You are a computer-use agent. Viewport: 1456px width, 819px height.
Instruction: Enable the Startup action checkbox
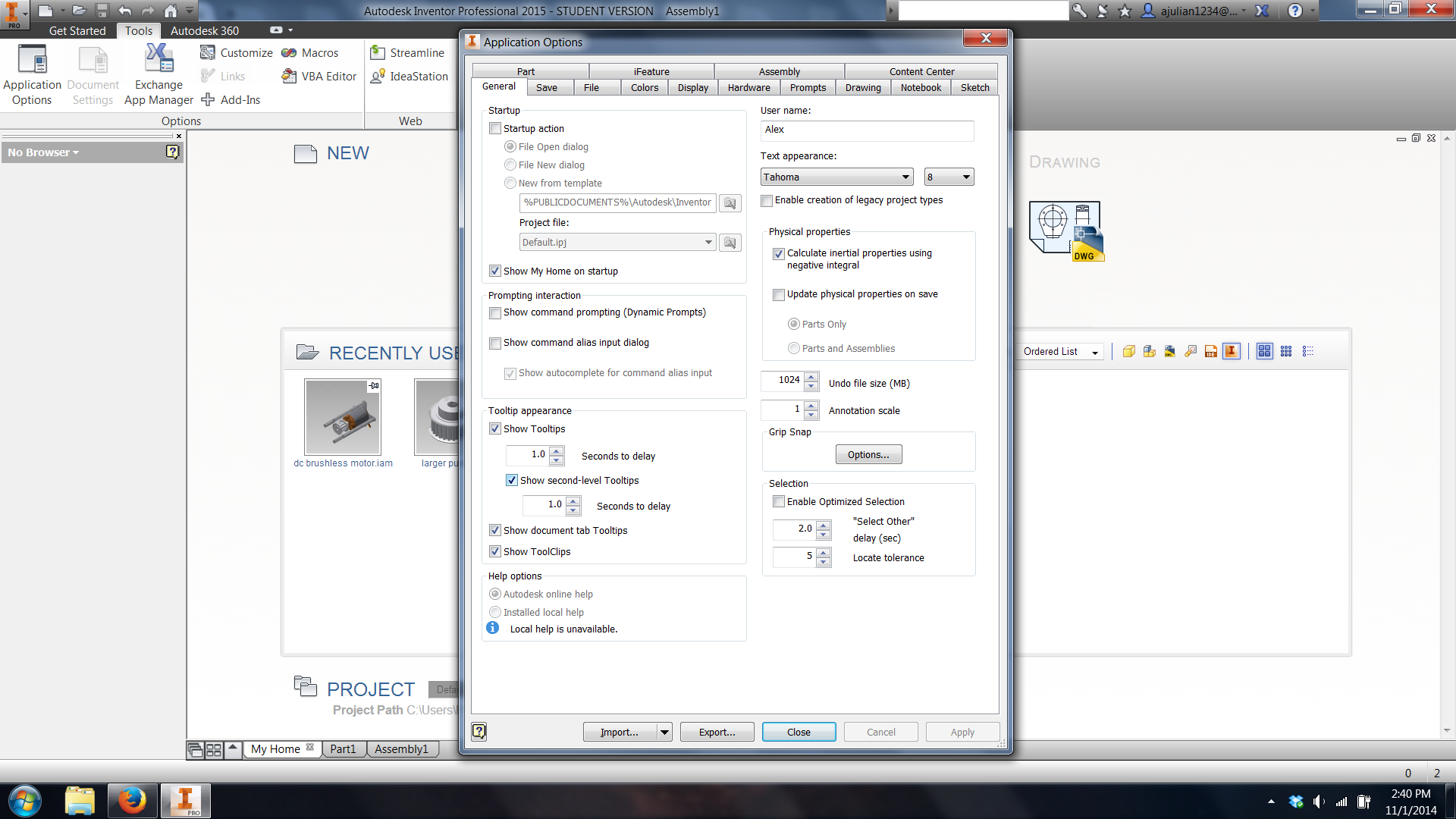pos(495,128)
